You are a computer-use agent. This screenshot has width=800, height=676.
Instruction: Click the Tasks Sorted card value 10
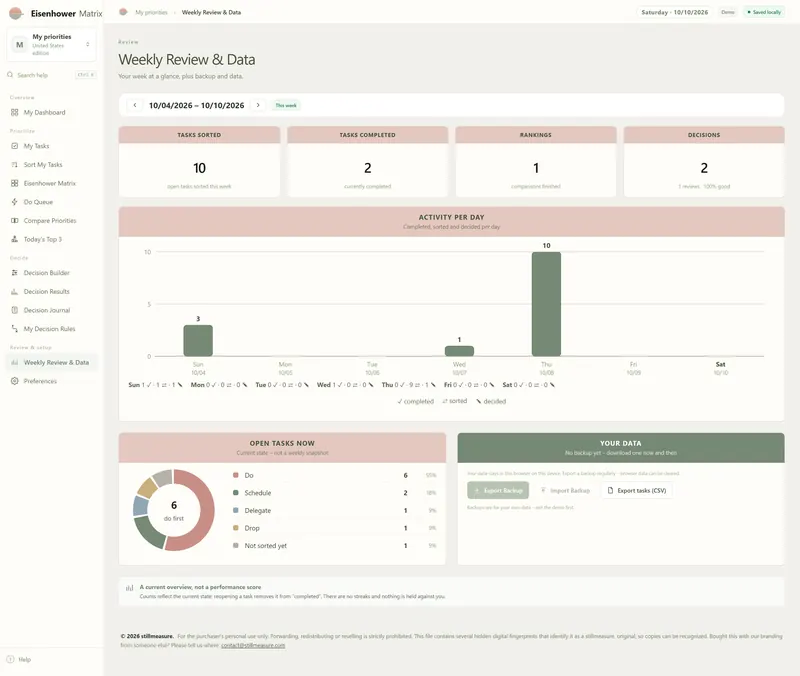199,168
